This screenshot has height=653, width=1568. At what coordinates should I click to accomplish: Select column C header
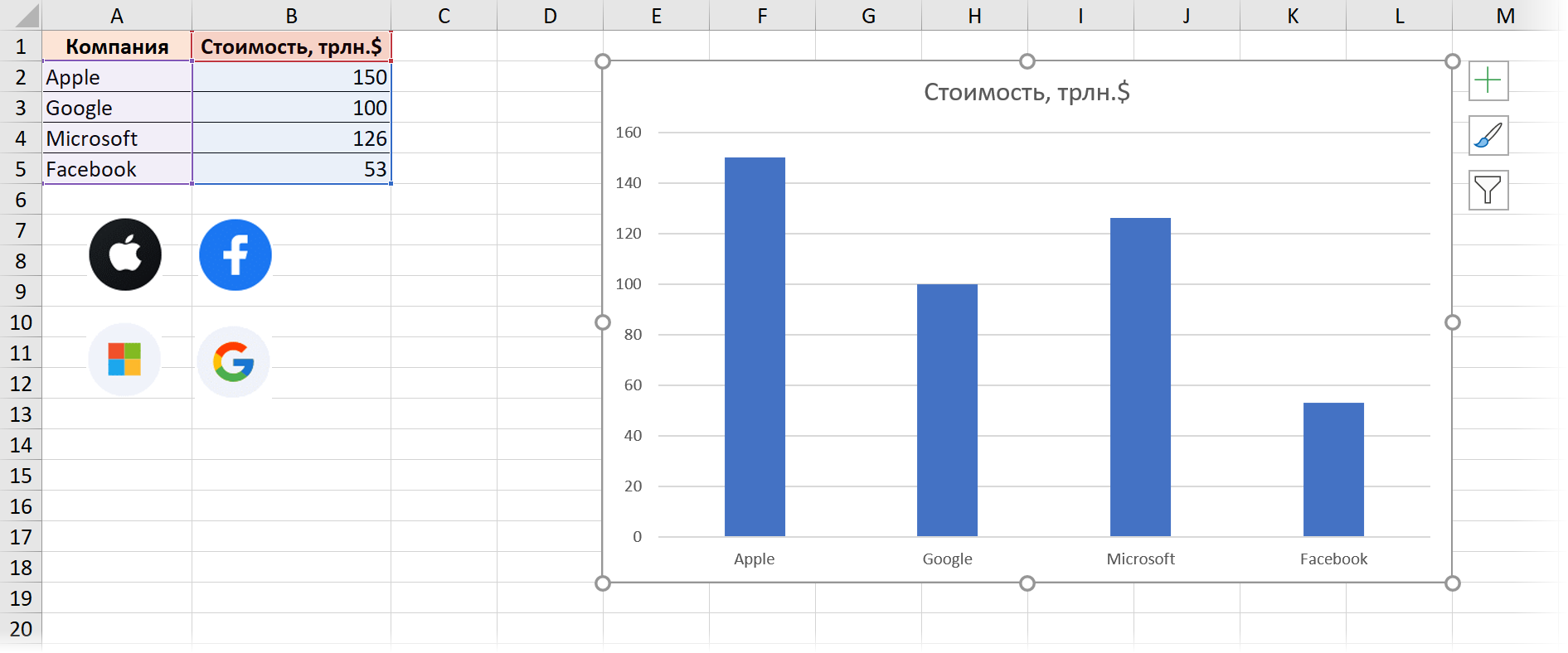coord(444,16)
